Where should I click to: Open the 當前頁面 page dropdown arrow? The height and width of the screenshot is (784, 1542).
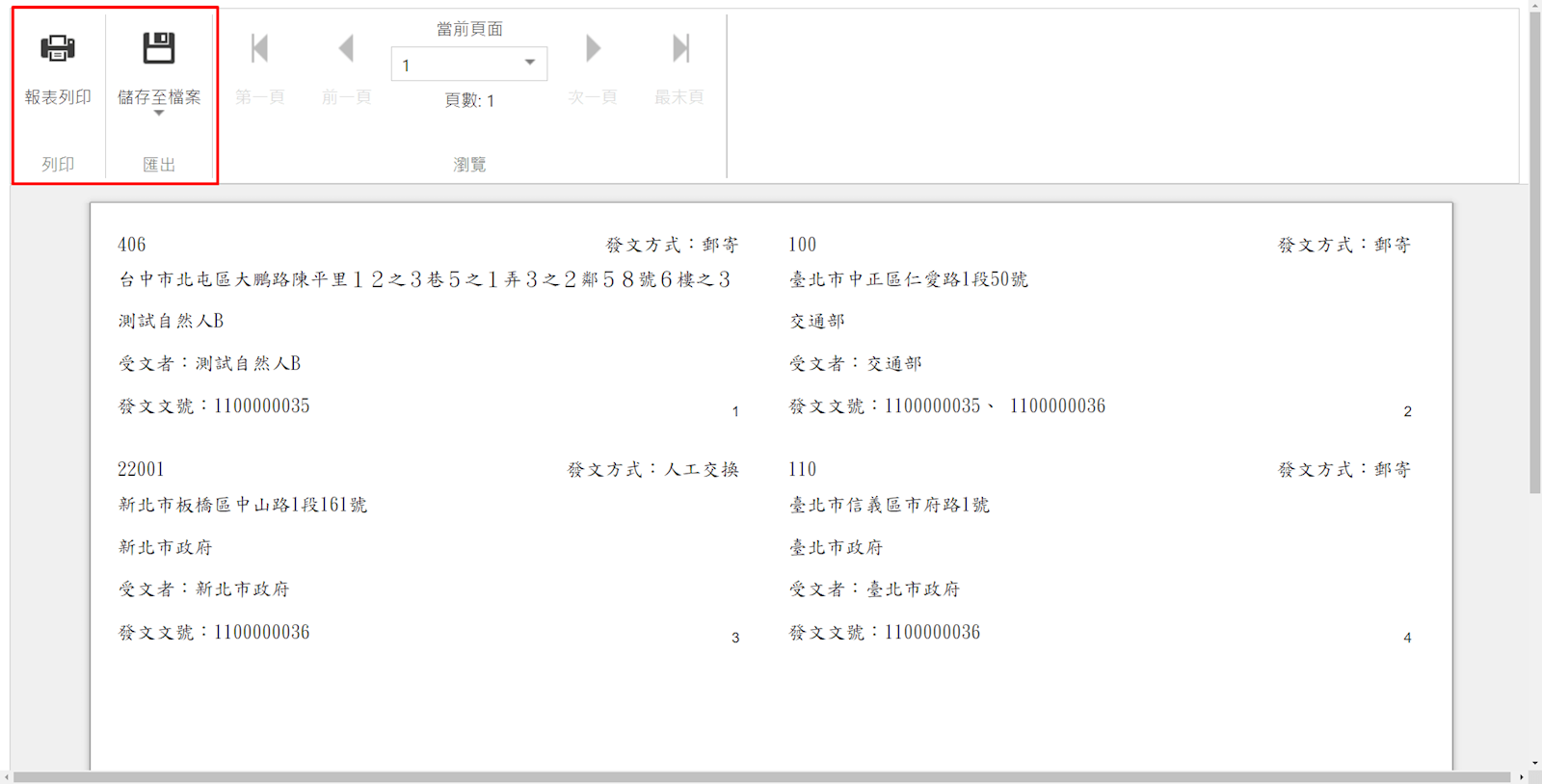[x=529, y=64]
